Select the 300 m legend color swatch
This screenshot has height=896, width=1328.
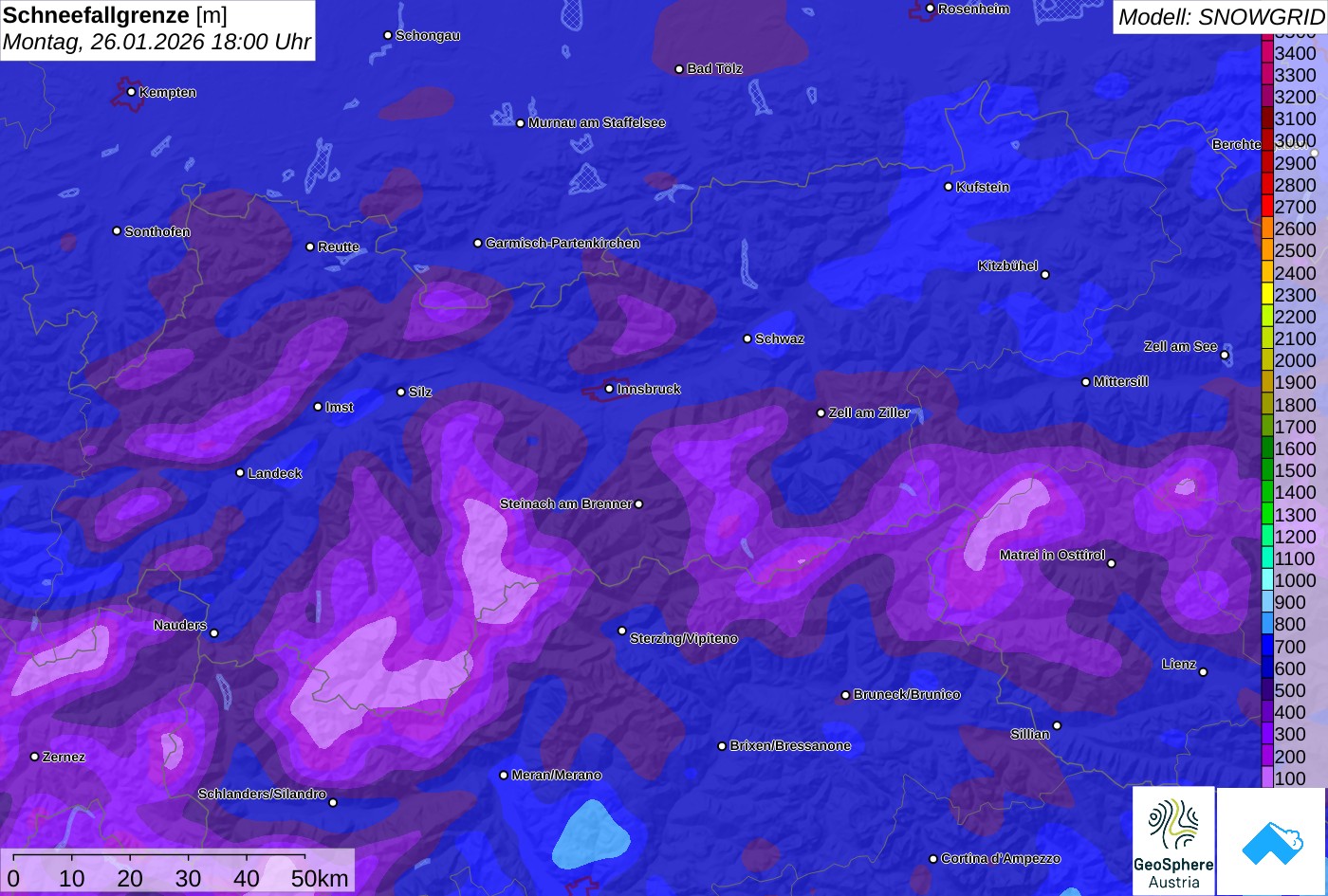pyautogui.click(x=1266, y=735)
